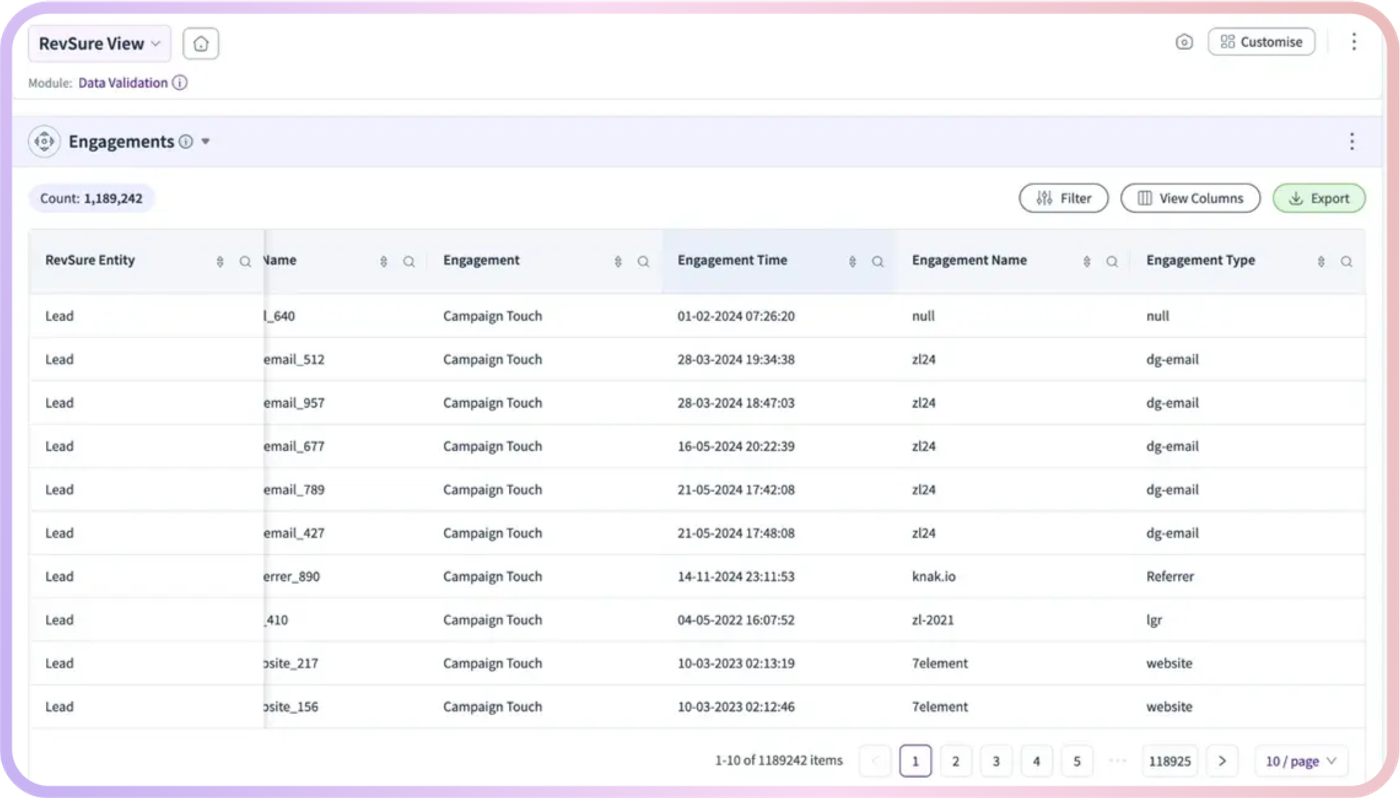Open the RevSure View dropdown
This screenshot has width=1400, height=798.
pyautogui.click(x=99, y=44)
